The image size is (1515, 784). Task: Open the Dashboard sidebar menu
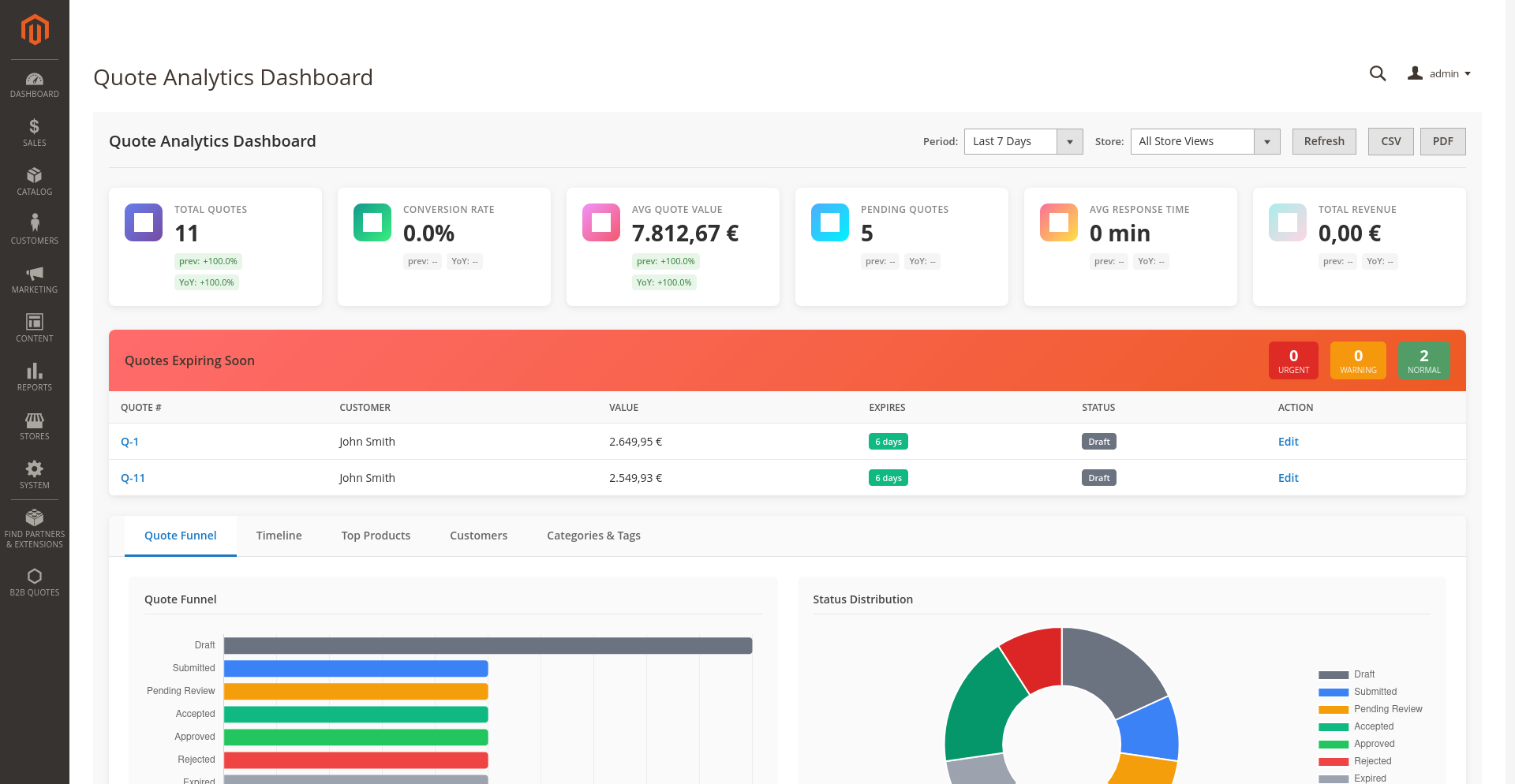(x=35, y=85)
